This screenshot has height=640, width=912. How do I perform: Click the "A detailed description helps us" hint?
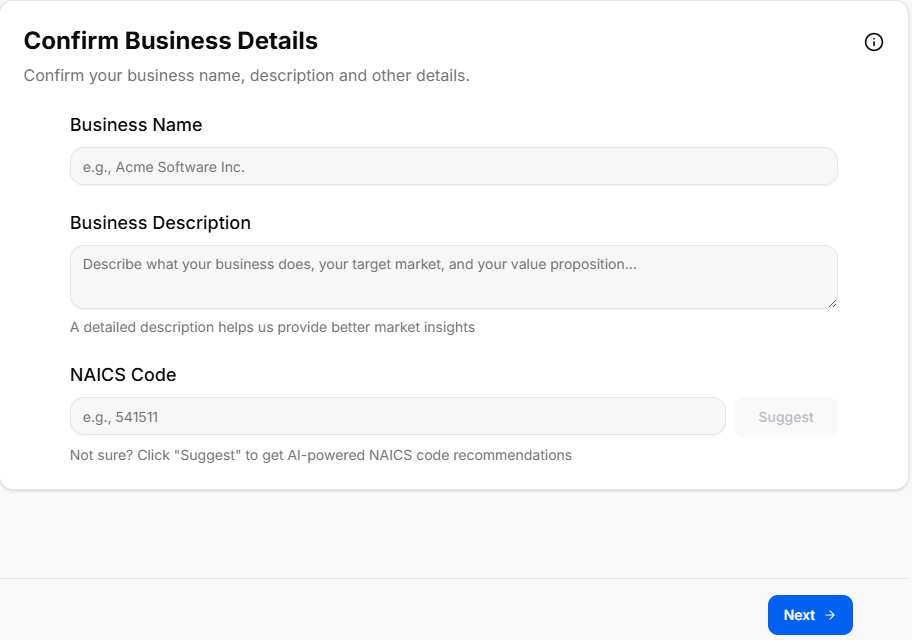click(x=272, y=327)
